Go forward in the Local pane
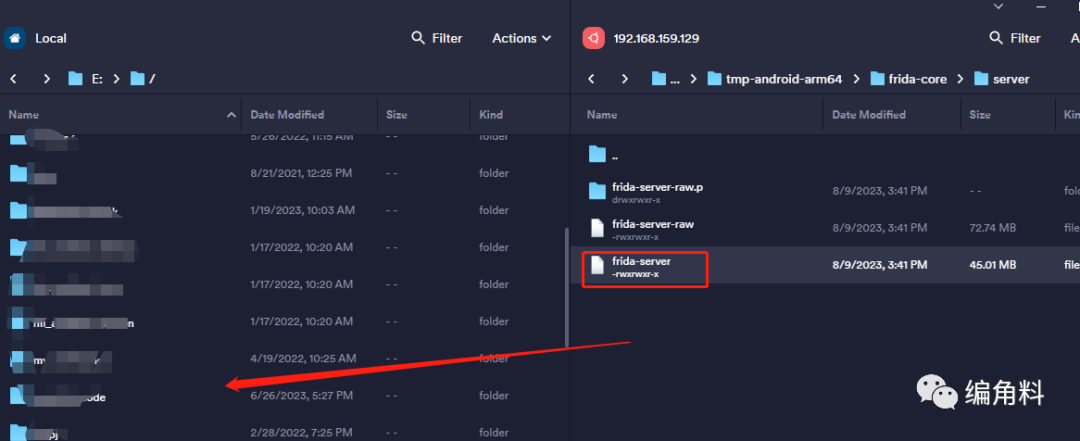1080x441 pixels. pos(47,79)
